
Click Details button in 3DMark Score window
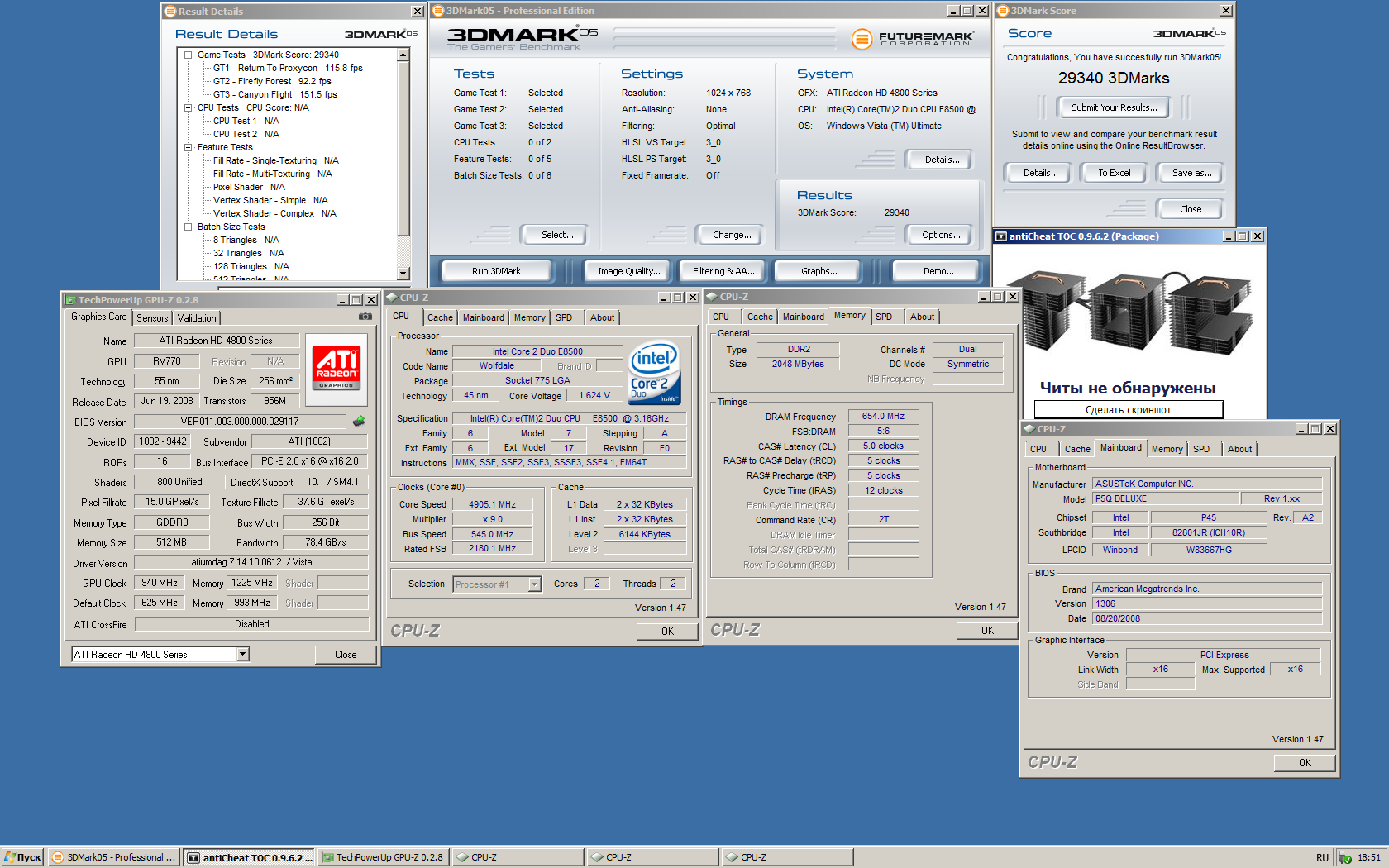tap(1040, 173)
